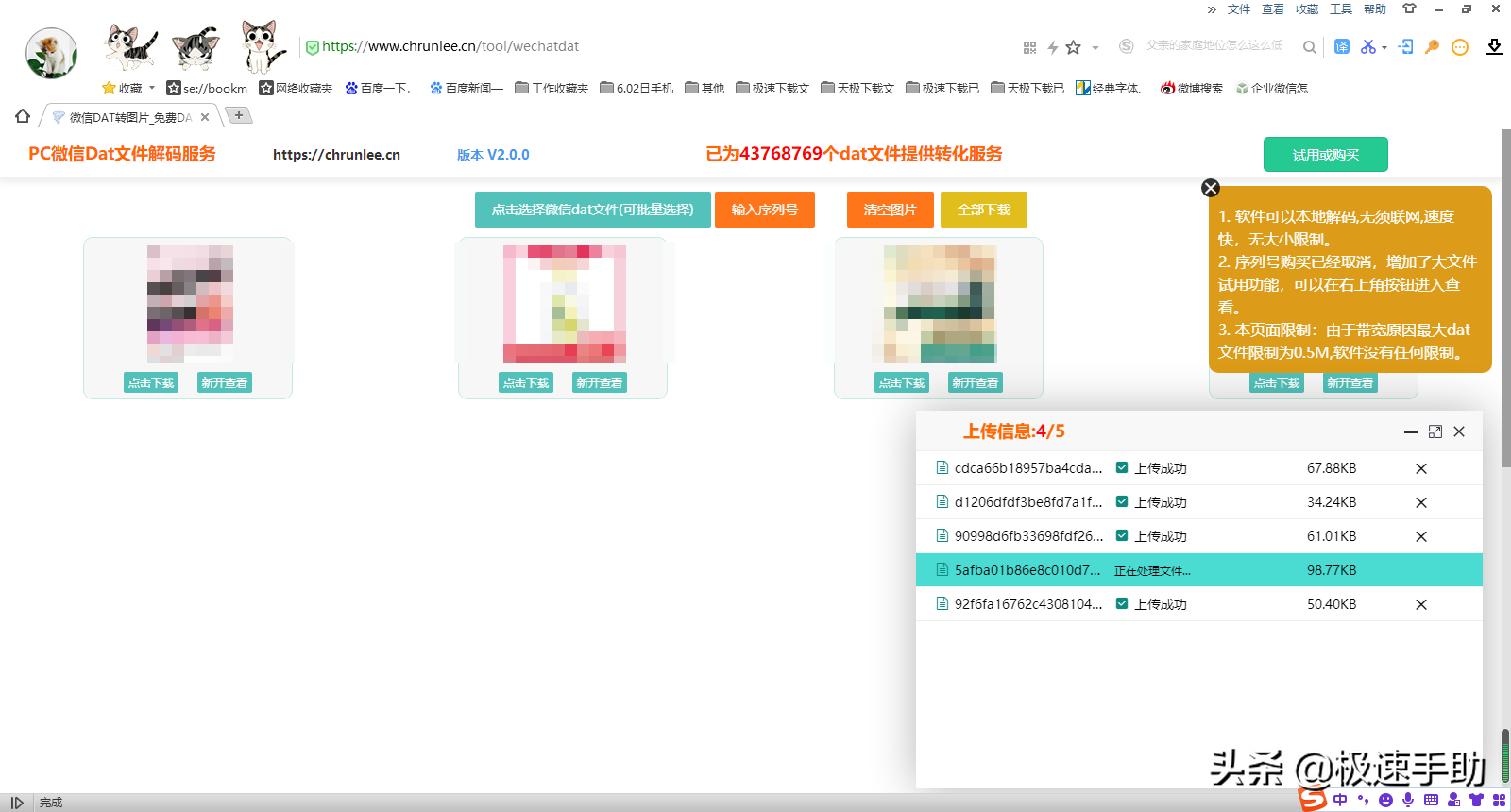Click the https://chrunlee.cn site link
Viewport: 1511px width, 812px height.
(x=336, y=155)
